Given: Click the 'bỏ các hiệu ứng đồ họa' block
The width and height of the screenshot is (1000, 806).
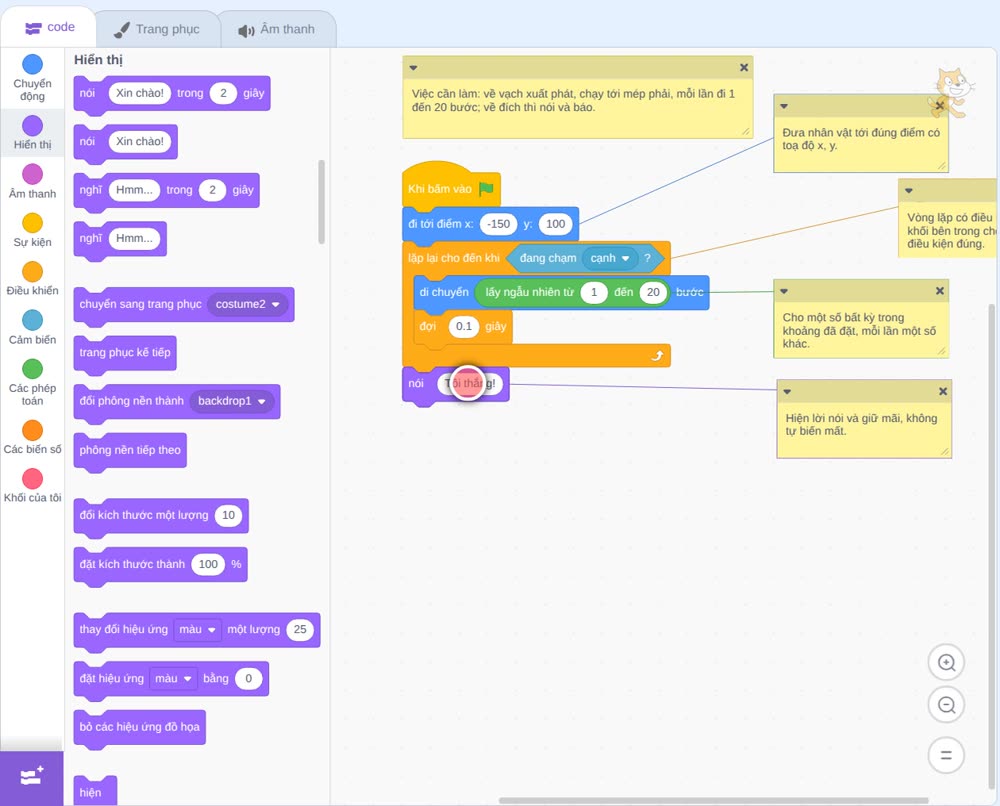Looking at the screenshot, I should (140, 727).
